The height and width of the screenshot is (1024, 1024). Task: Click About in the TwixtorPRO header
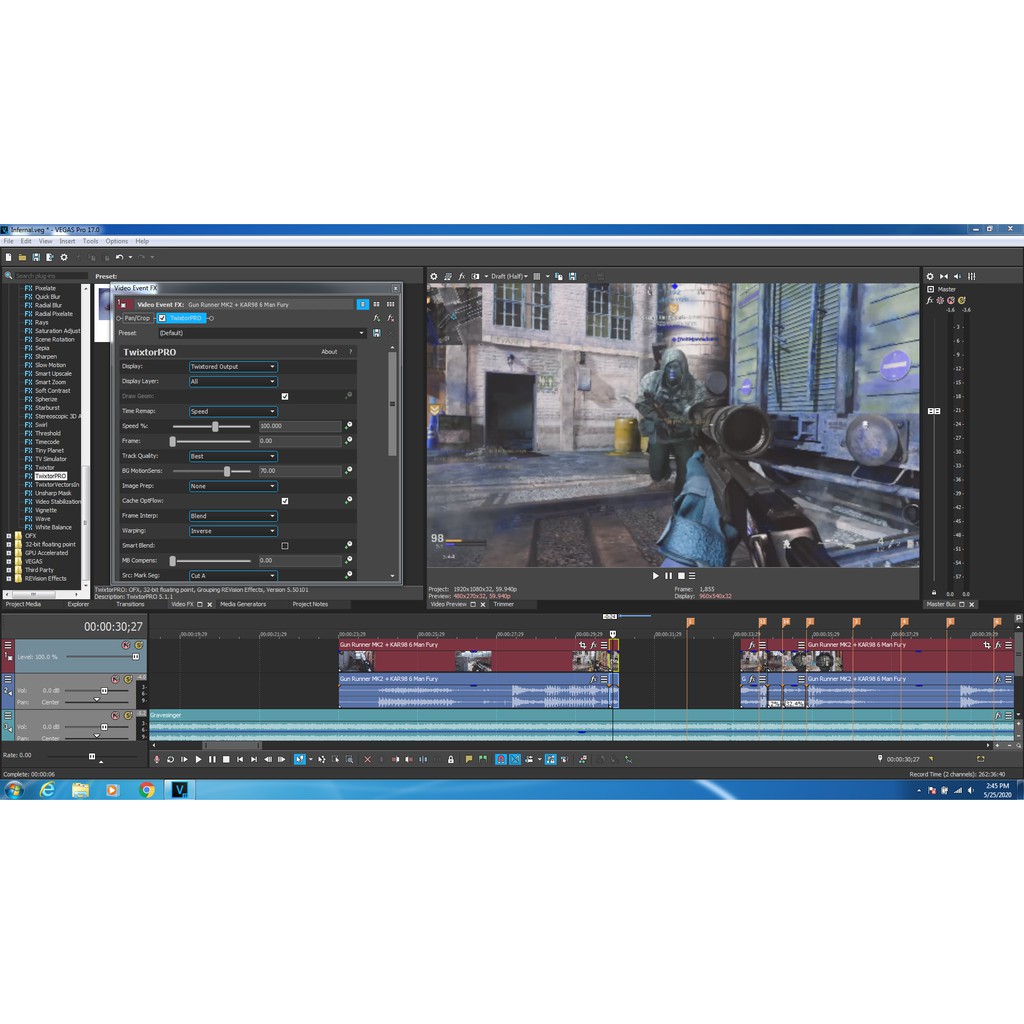[329, 352]
